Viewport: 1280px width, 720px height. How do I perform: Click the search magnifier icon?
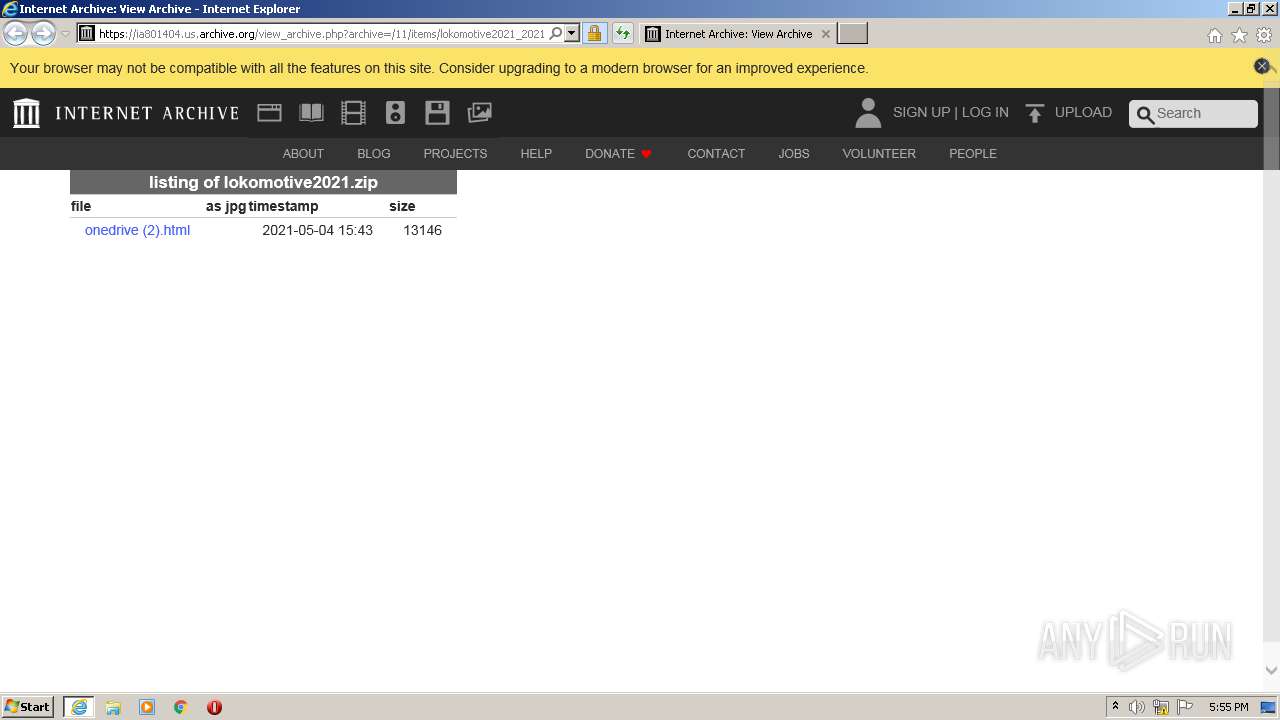(x=1145, y=114)
